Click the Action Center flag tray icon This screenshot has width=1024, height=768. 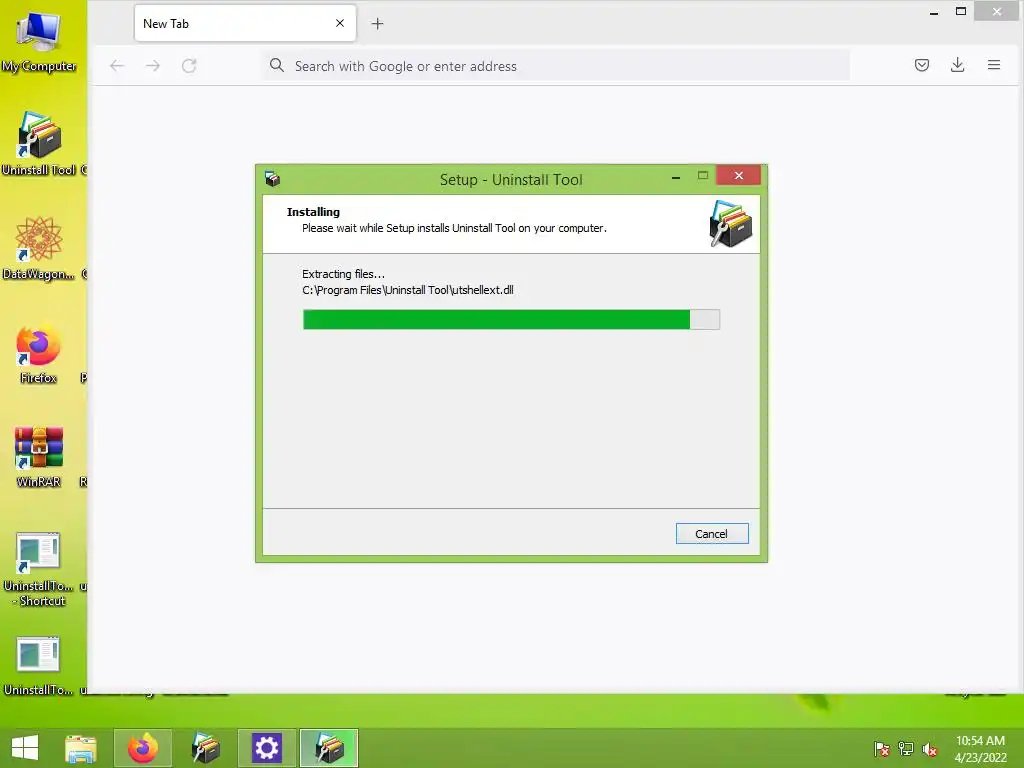click(x=882, y=749)
